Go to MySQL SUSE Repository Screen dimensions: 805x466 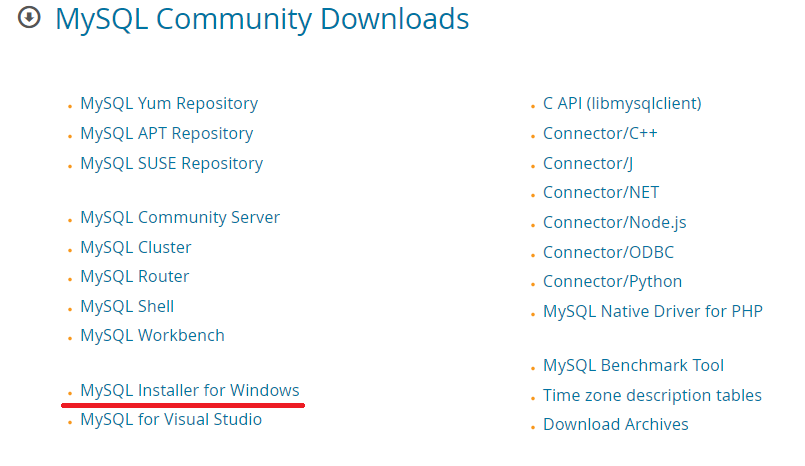pos(171,163)
